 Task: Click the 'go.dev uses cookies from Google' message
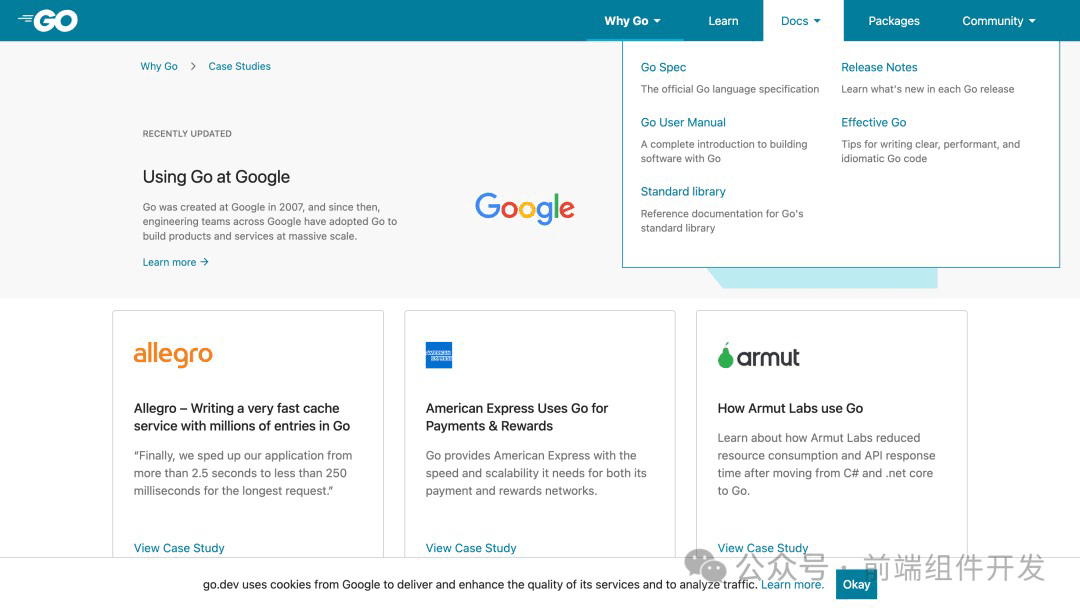click(x=480, y=584)
